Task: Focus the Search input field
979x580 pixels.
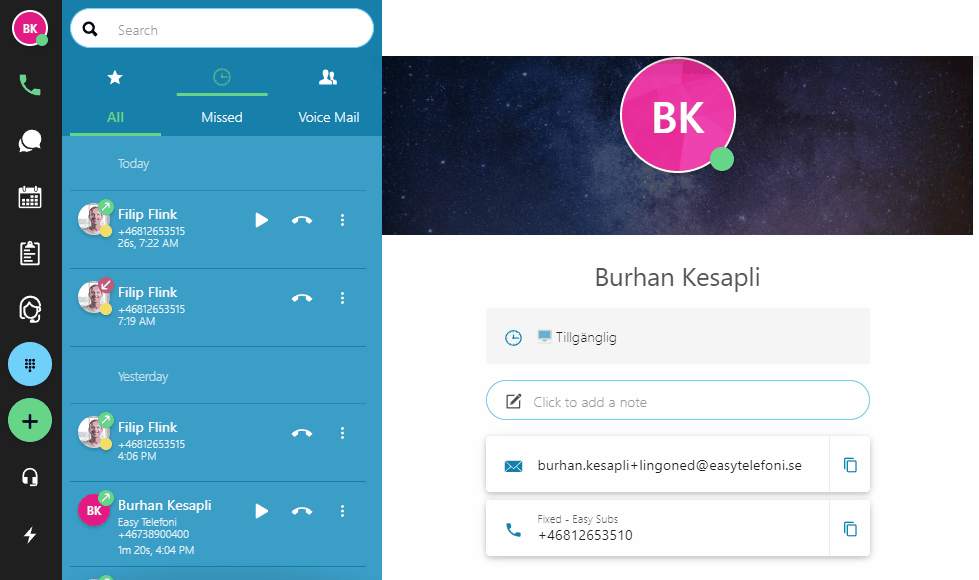Action: 222,29
